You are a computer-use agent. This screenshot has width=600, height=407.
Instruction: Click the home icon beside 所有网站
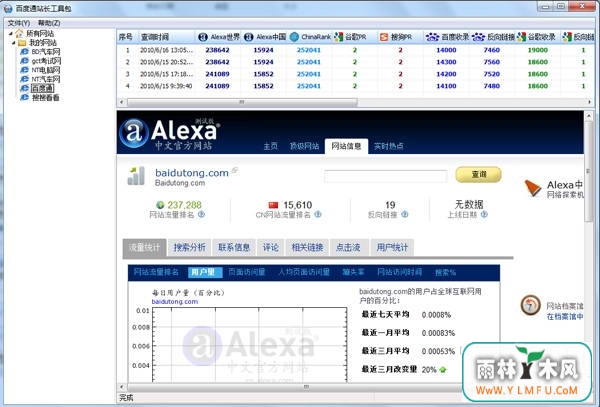pos(19,33)
